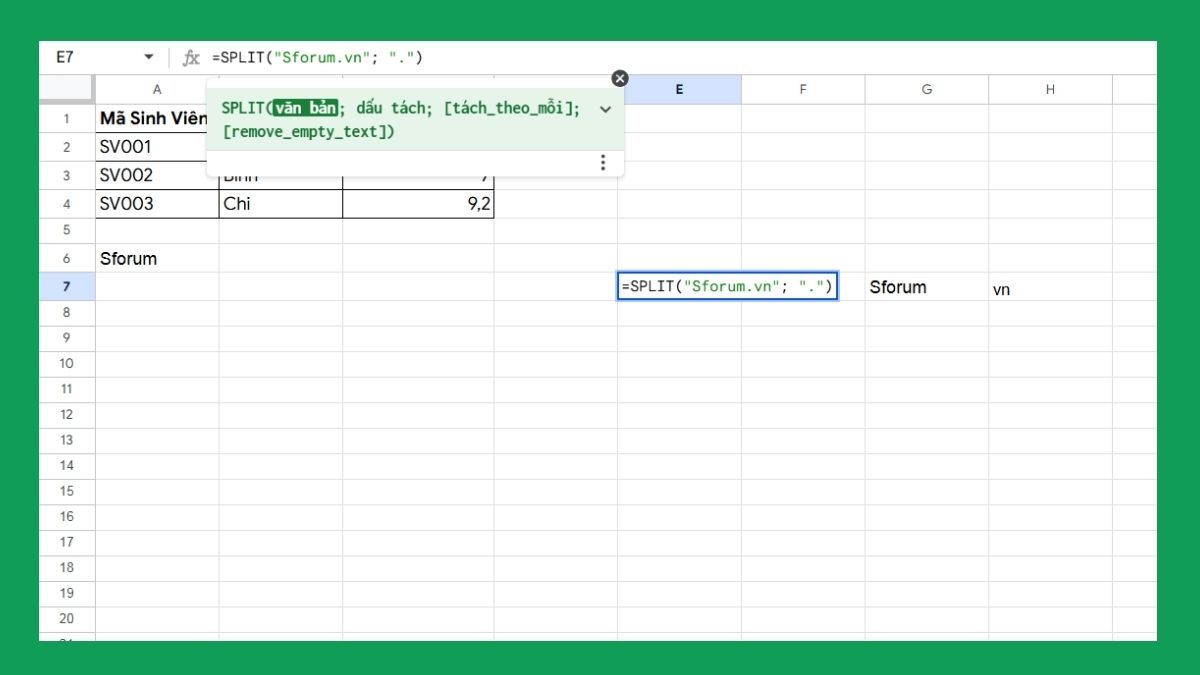Select column E header
The width and height of the screenshot is (1200, 675).
coord(679,89)
